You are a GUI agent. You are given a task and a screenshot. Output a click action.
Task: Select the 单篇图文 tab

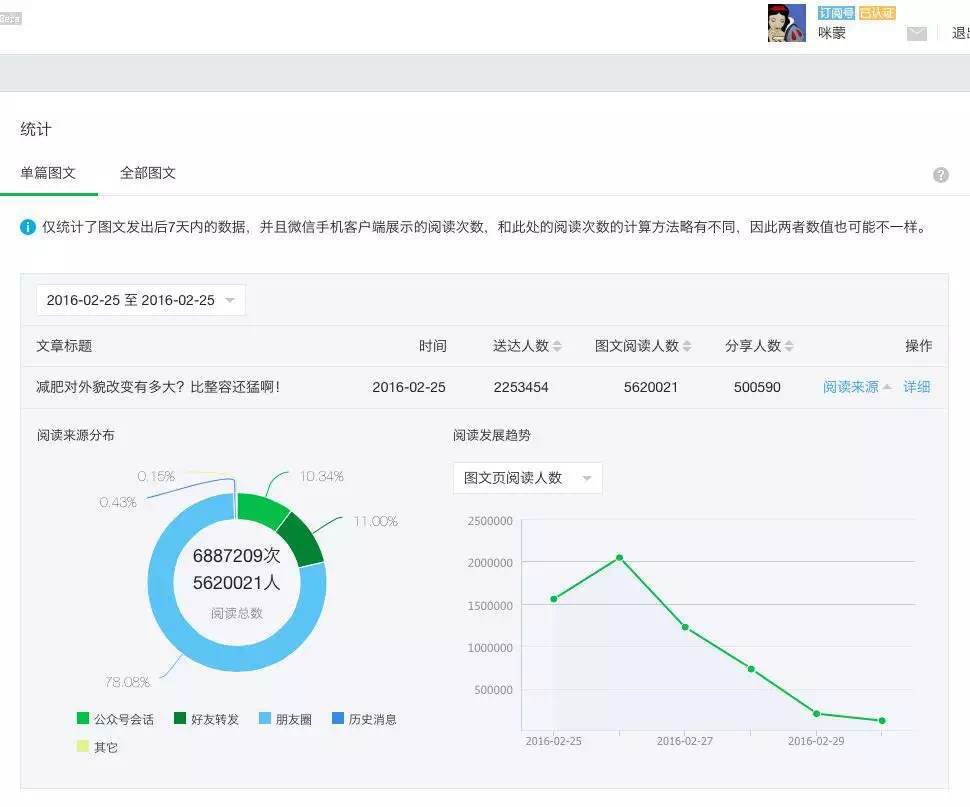(48, 173)
